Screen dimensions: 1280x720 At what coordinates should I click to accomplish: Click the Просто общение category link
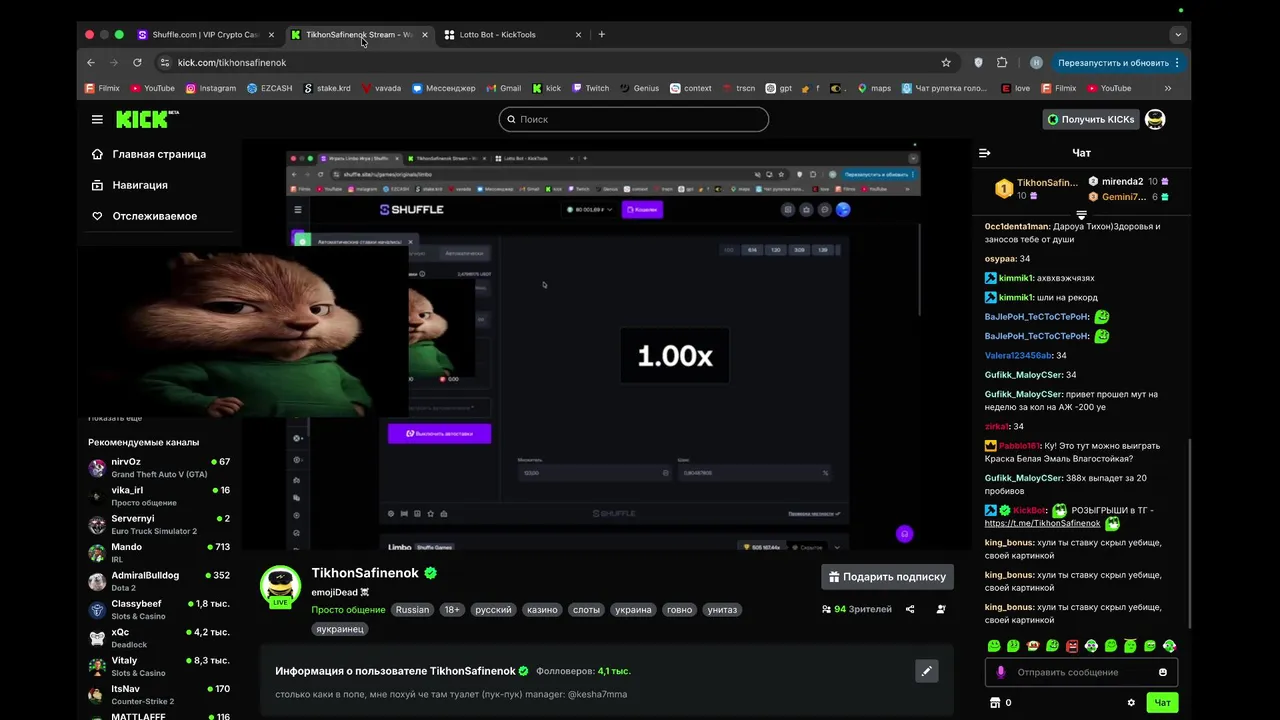pyautogui.click(x=348, y=609)
